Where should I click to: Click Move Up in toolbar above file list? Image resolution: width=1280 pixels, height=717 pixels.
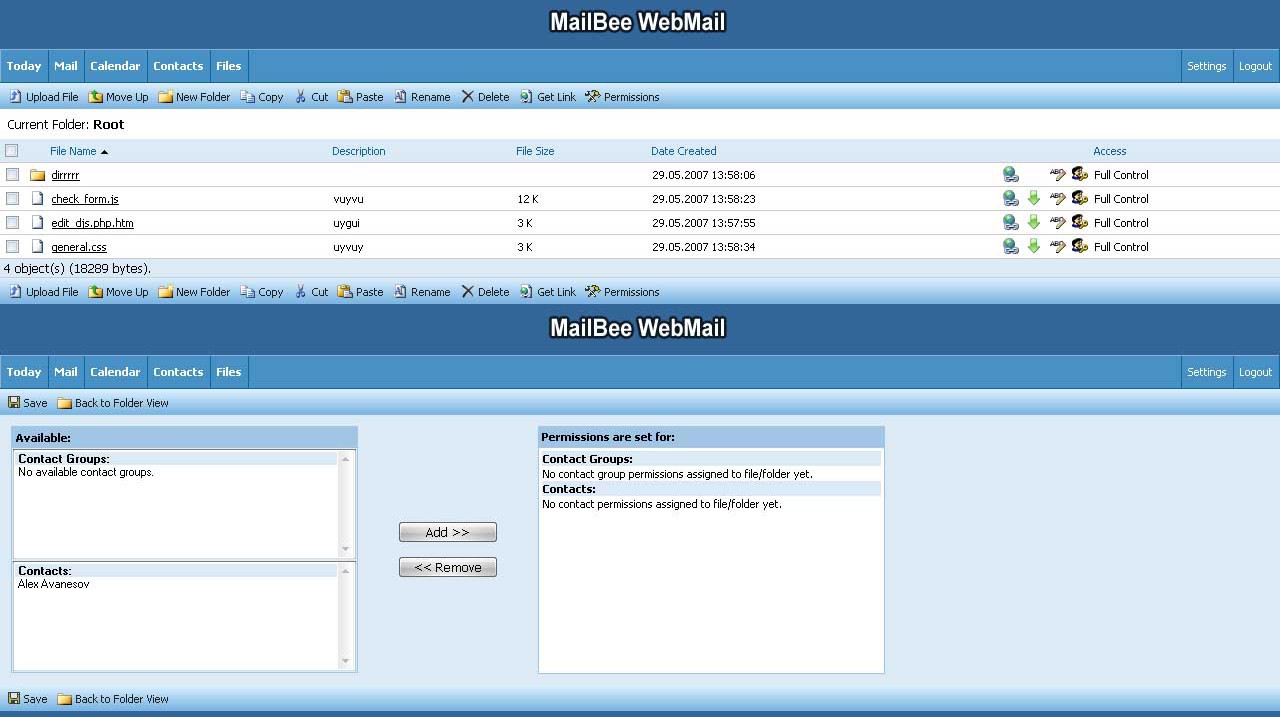click(118, 97)
